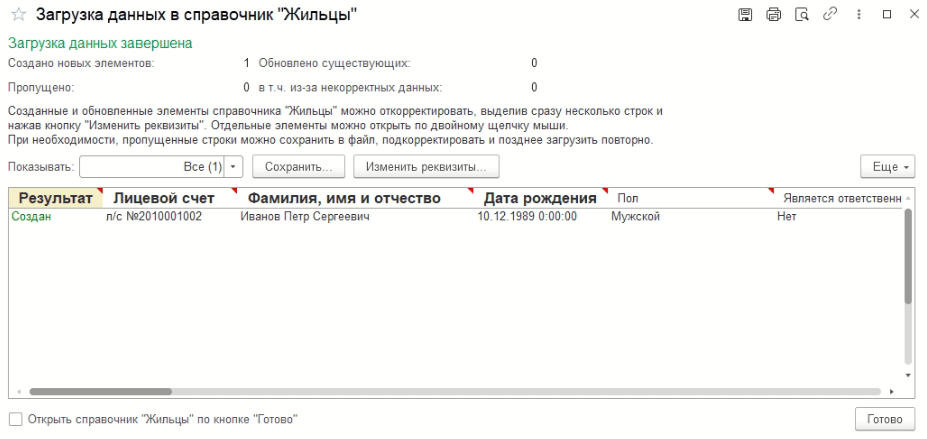Expand the "Еще" menu button
The width and height of the screenshot is (927, 439).
887,167
